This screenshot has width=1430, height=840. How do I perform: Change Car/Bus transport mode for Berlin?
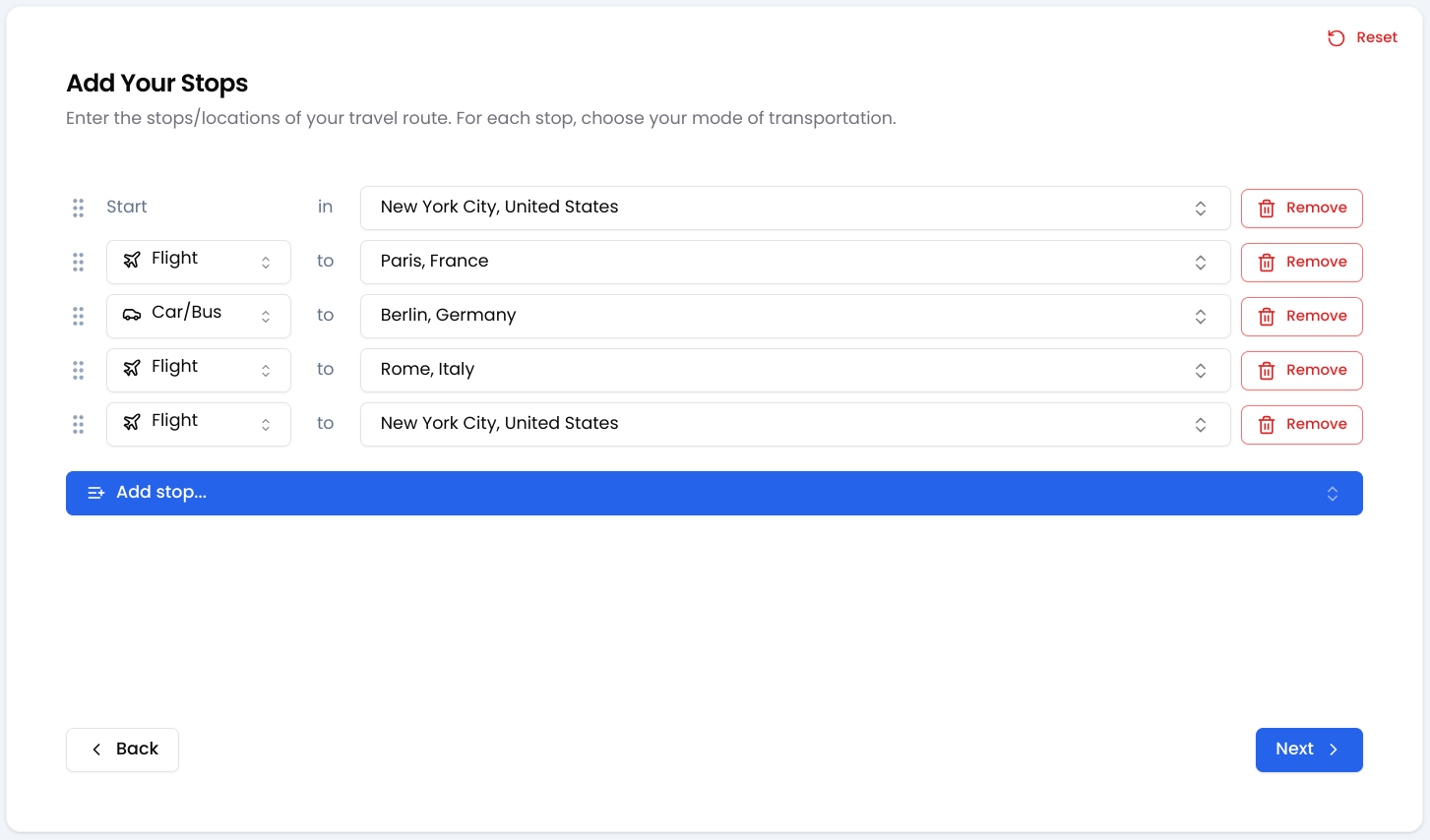pos(198,316)
